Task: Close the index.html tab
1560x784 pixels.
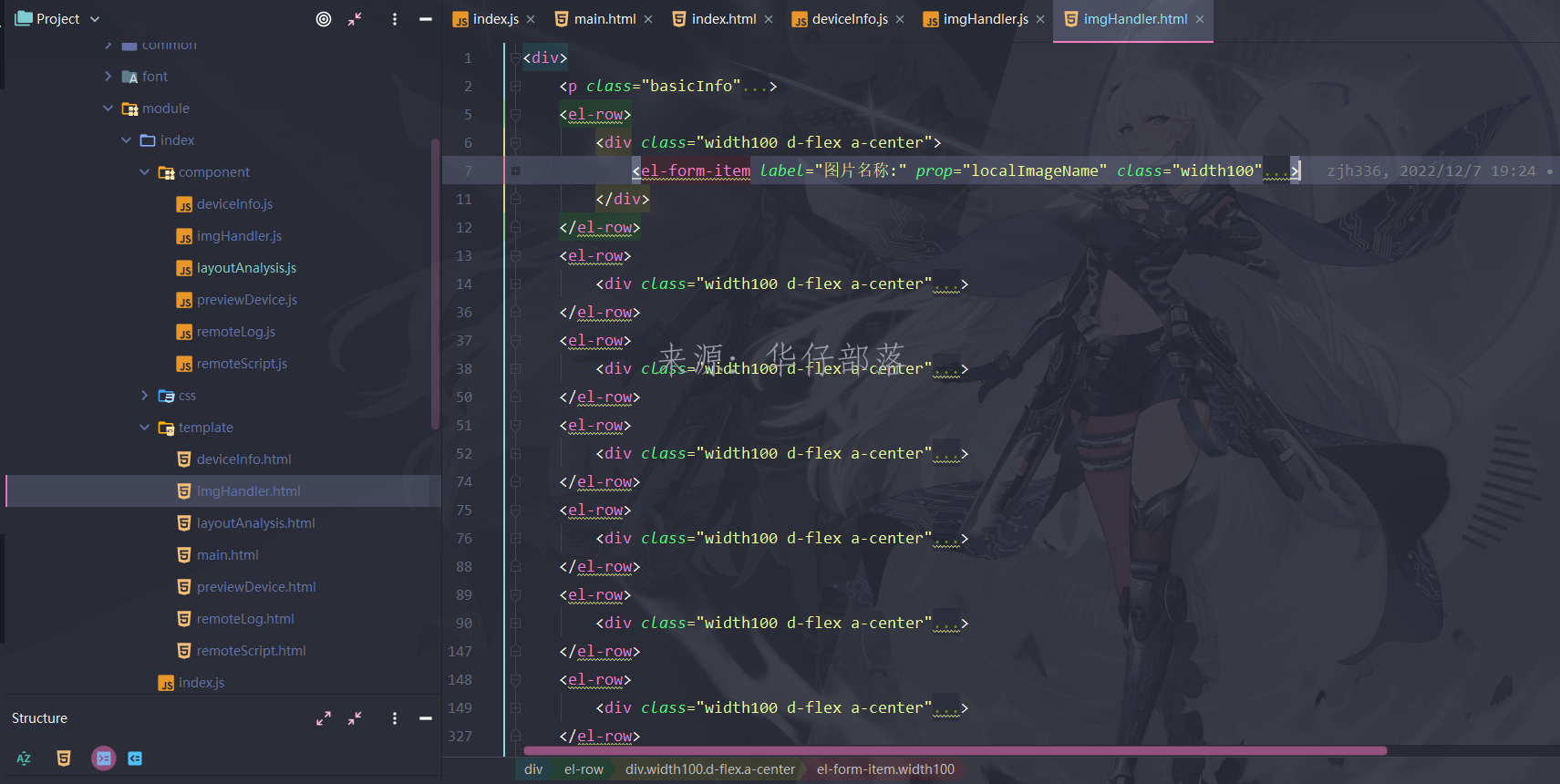Action: [x=769, y=19]
